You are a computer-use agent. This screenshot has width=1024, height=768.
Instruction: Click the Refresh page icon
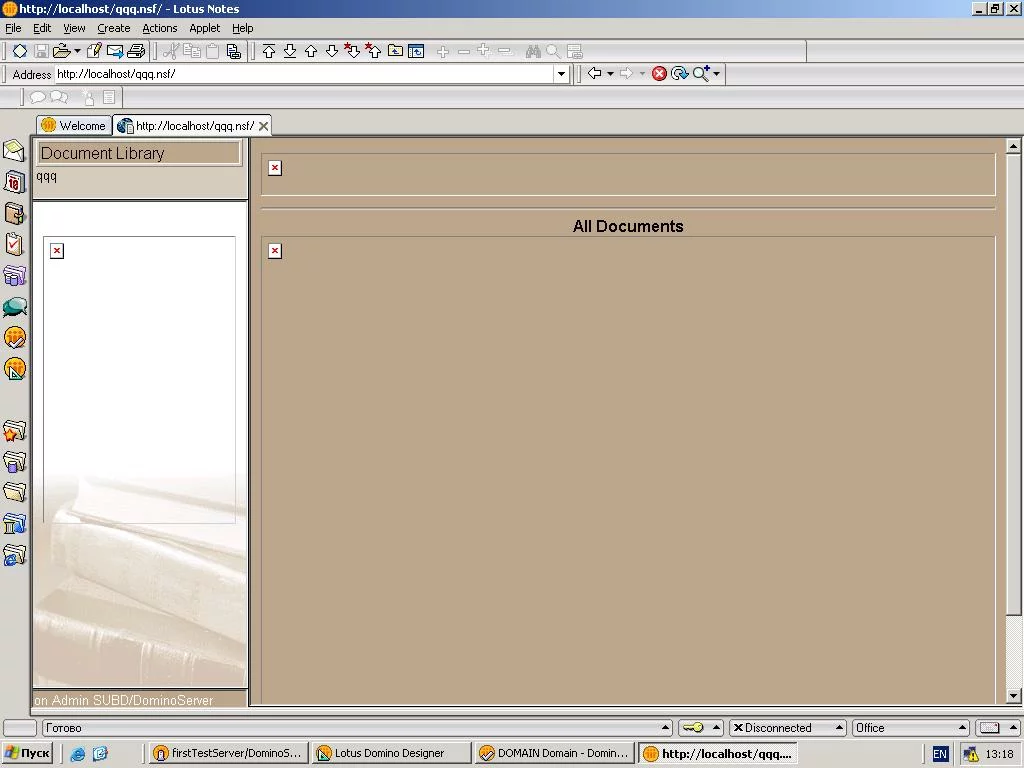pos(680,74)
